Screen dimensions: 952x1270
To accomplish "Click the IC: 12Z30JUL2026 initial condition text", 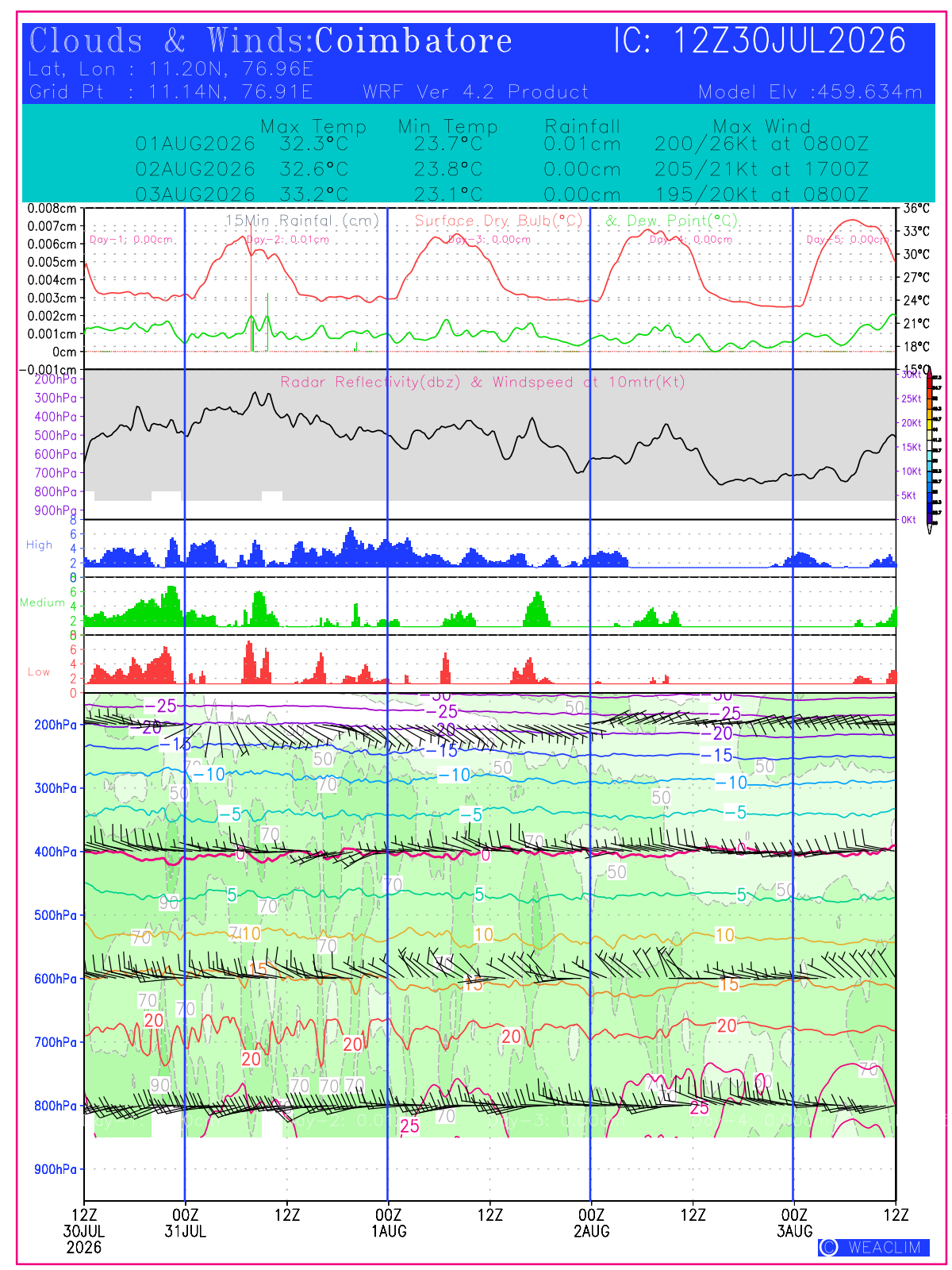I will pyautogui.click(x=759, y=40).
